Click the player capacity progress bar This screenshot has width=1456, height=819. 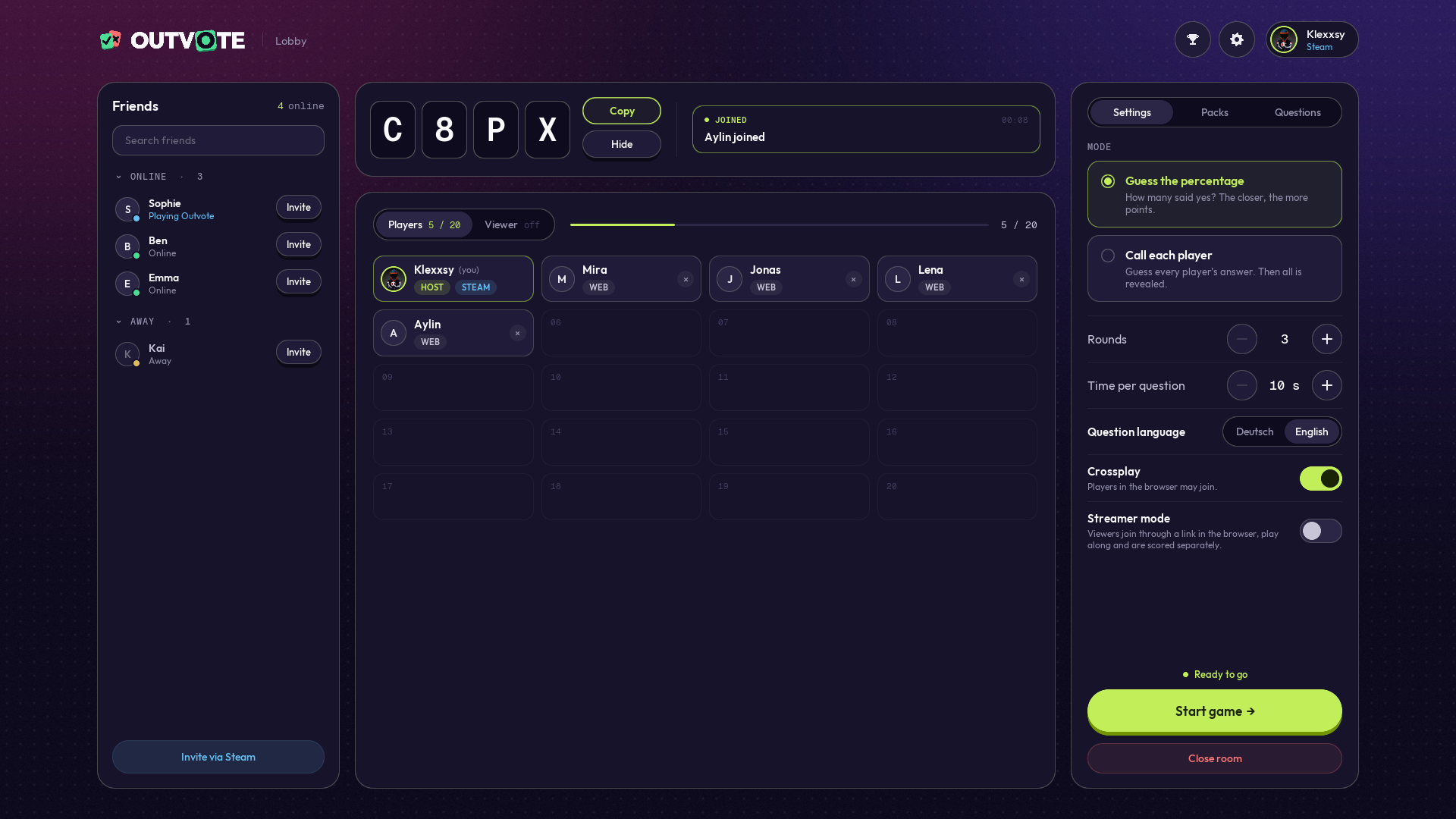[x=780, y=224]
